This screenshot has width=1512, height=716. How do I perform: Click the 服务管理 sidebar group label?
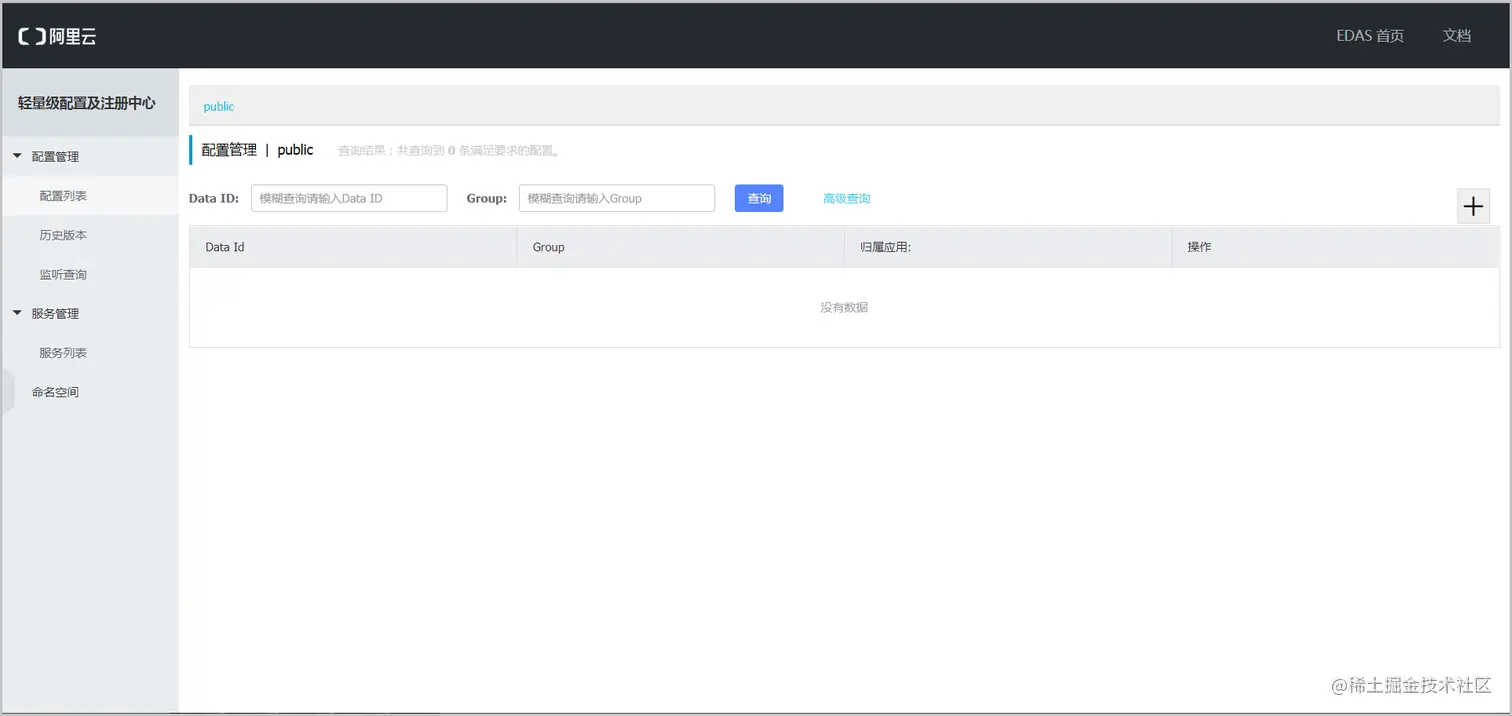tap(55, 314)
